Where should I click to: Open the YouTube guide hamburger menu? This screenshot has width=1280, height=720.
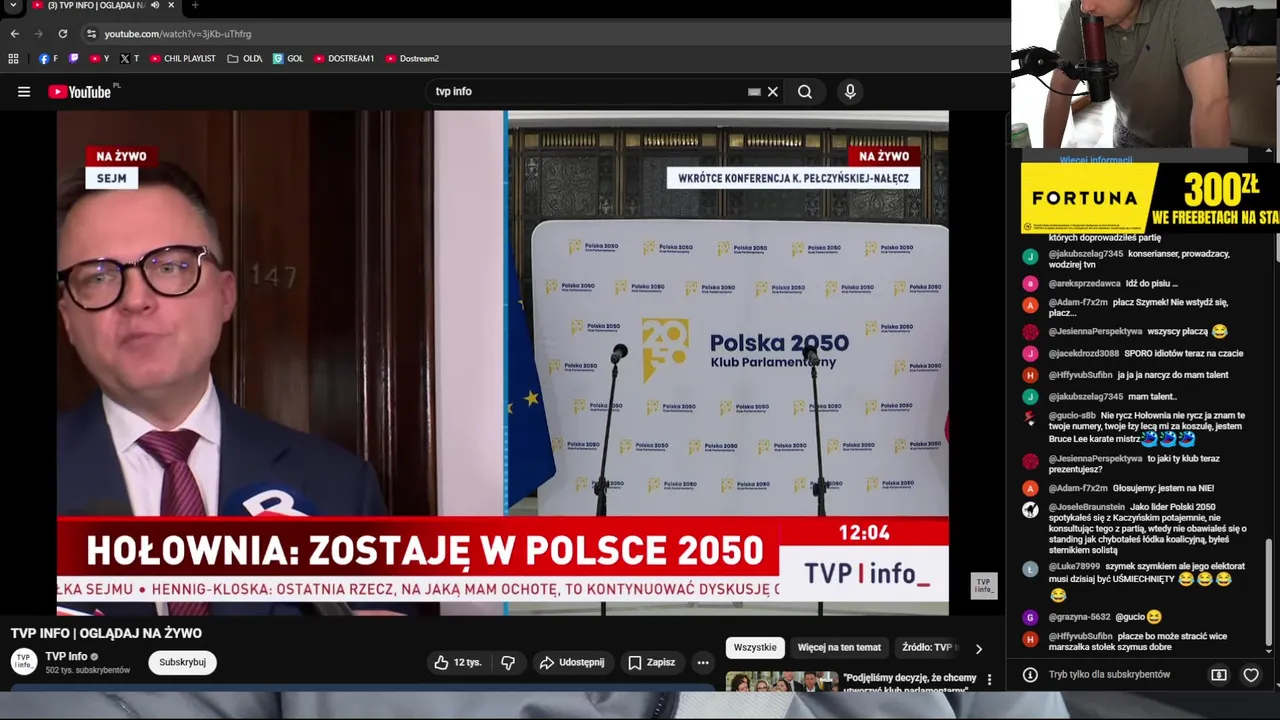click(x=24, y=92)
